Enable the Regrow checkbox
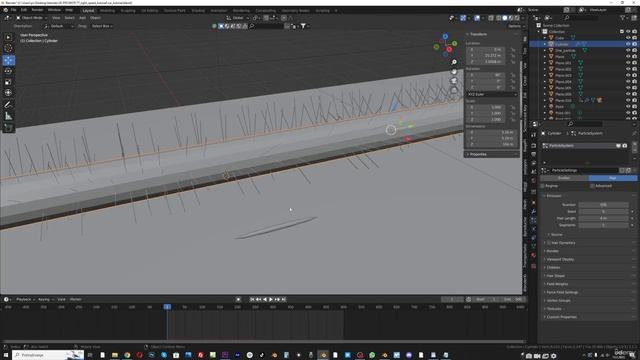This screenshot has width=640, height=360. (543, 186)
